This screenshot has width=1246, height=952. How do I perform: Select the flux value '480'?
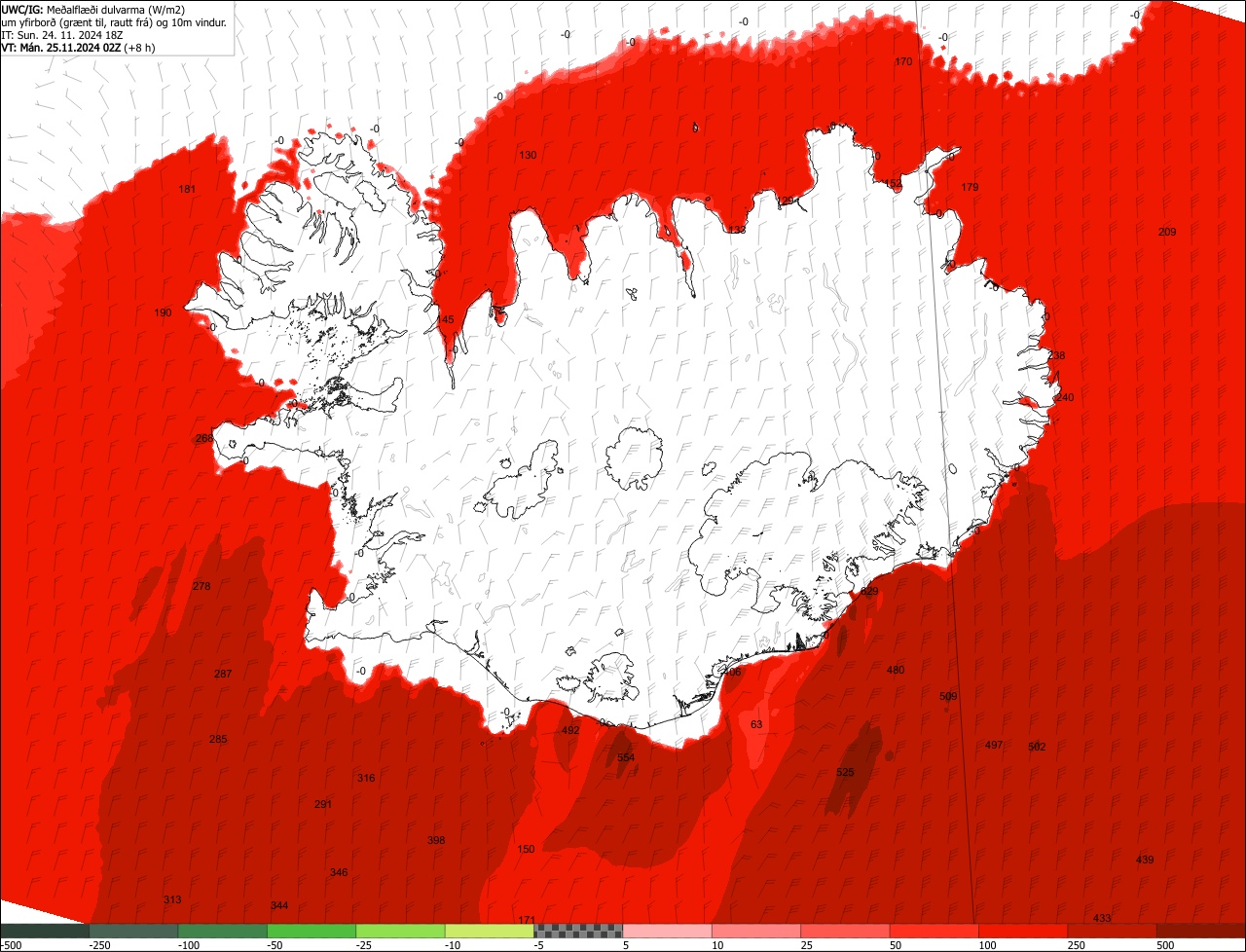(896, 670)
